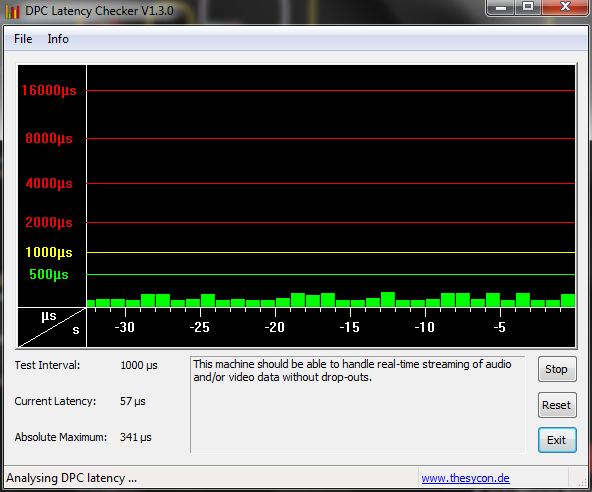592x492 pixels.
Task: Click the real-time streaming message text box
Action: pos(358,404)
